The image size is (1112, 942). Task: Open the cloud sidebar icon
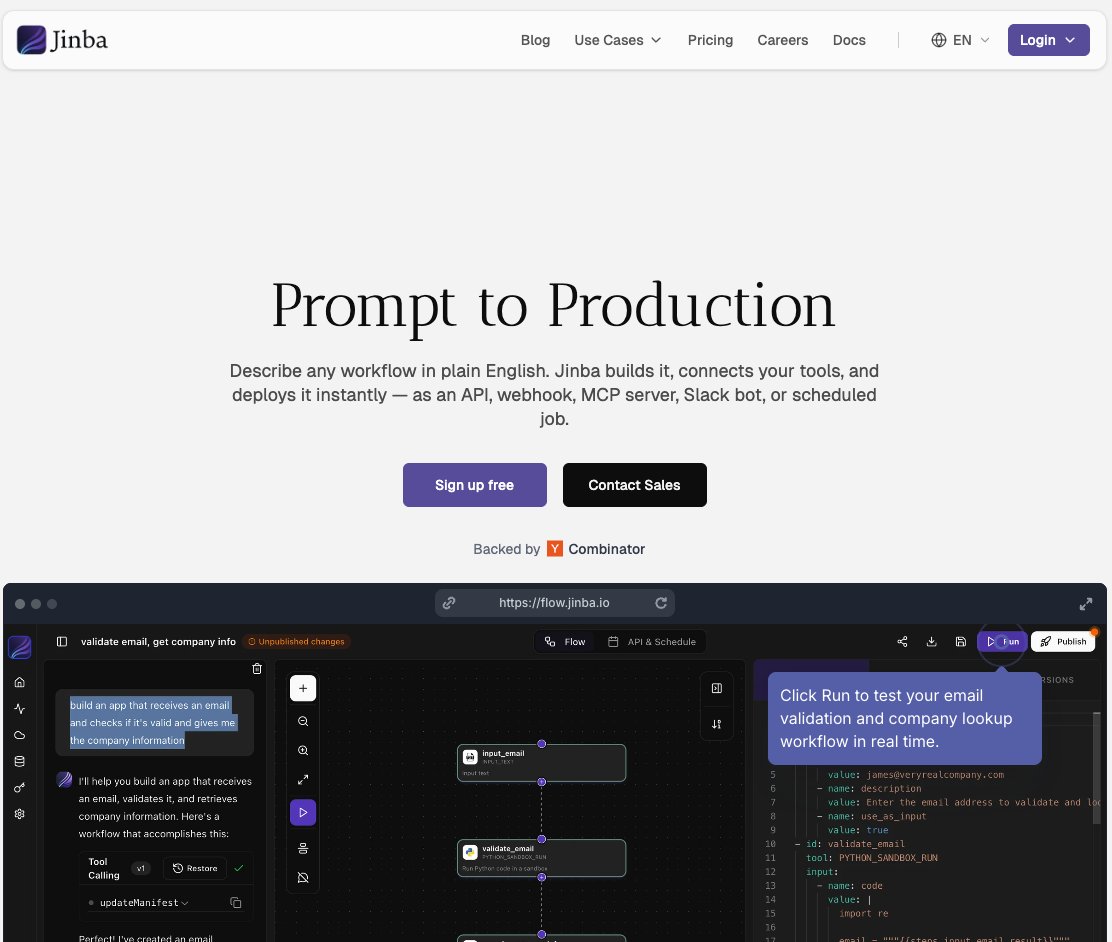point(20,735)
